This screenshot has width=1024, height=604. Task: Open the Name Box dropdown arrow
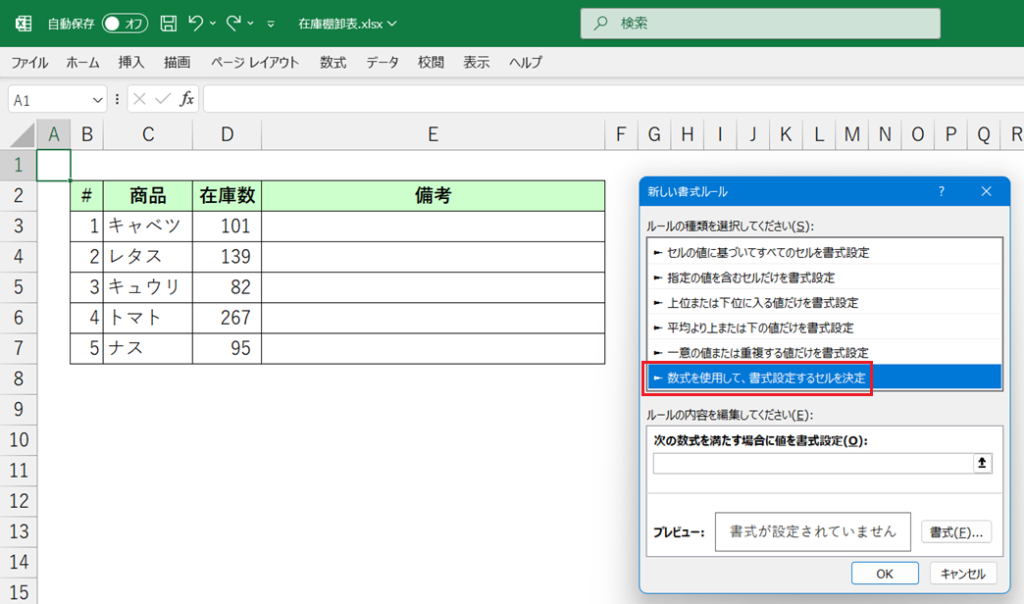(x=97, y=100)
